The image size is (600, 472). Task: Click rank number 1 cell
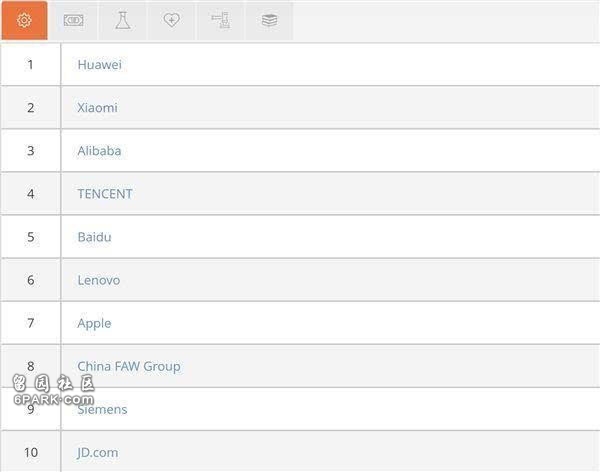pos(30,65)
